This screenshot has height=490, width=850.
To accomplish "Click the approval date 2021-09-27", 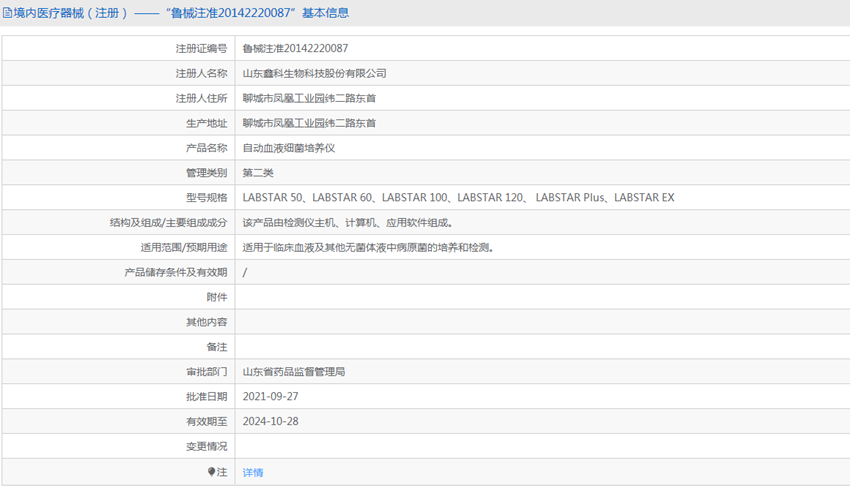I will point(270,397).
